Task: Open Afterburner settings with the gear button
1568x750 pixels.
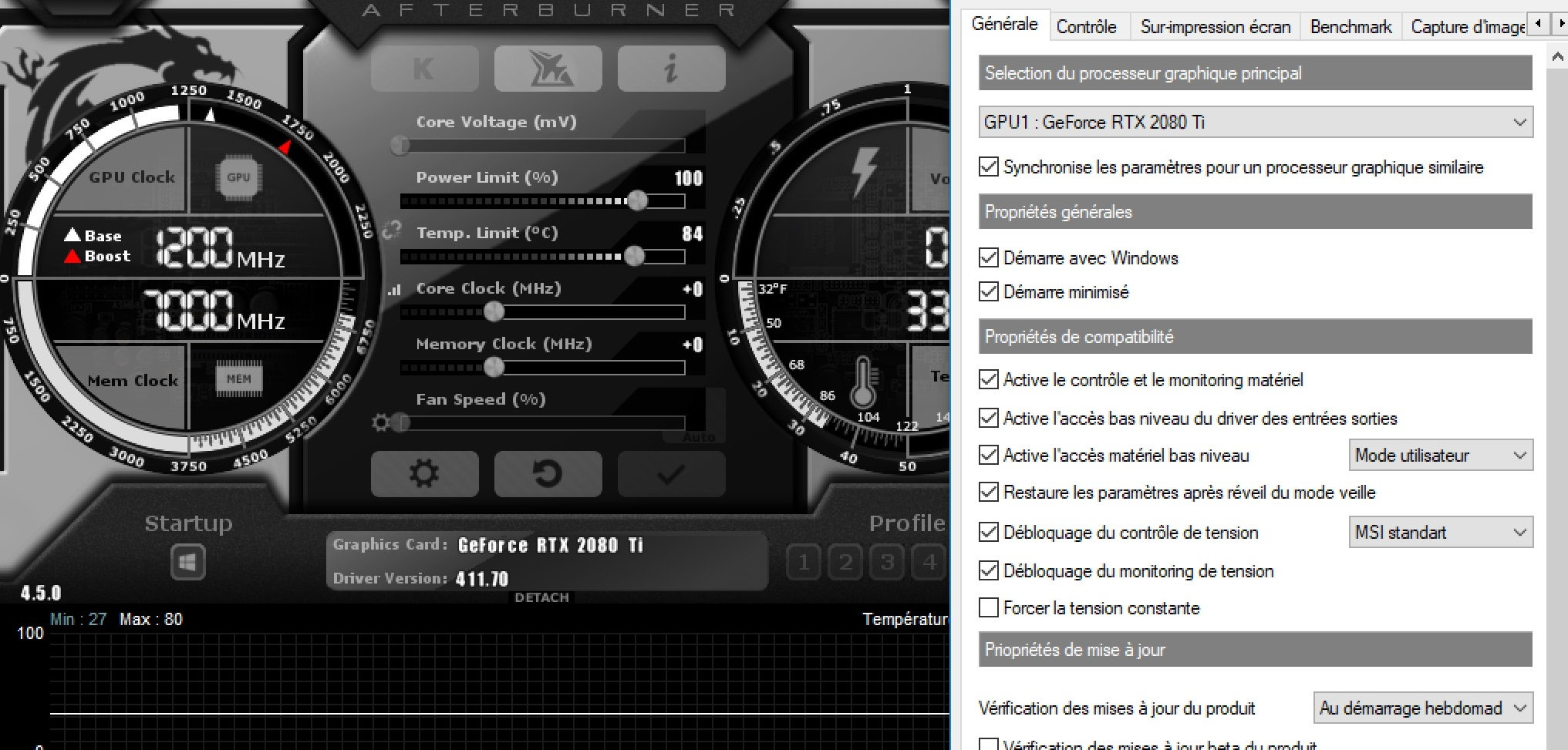Action: 424,473
